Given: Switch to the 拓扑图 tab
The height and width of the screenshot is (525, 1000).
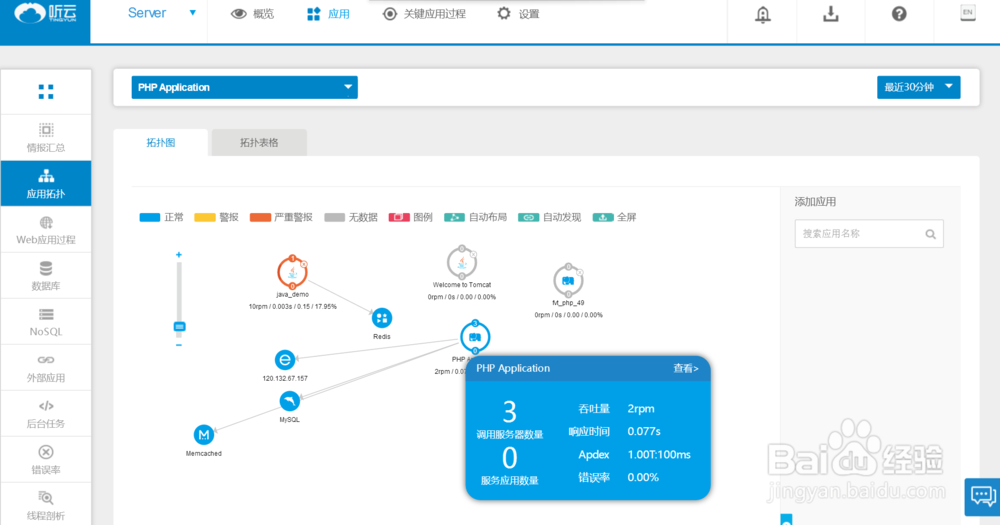Looking at the screenshot, I should click(161, 143).
